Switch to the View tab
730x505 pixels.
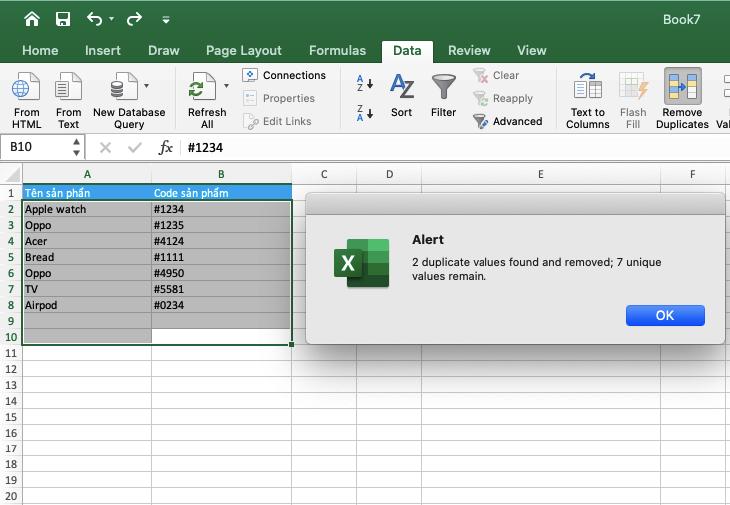click(x=531, y=50)
